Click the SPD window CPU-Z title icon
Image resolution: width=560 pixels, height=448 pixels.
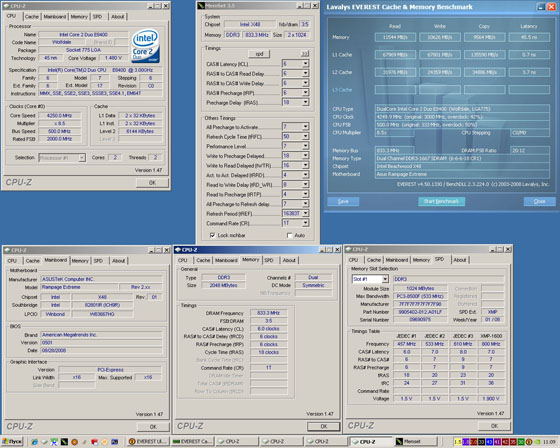348,249
